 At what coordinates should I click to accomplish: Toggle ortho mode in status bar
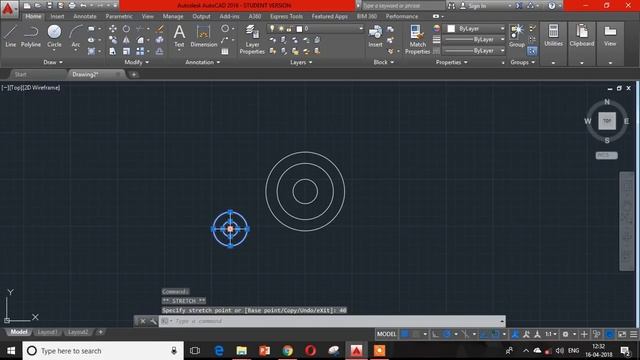[x=436, y=334]
